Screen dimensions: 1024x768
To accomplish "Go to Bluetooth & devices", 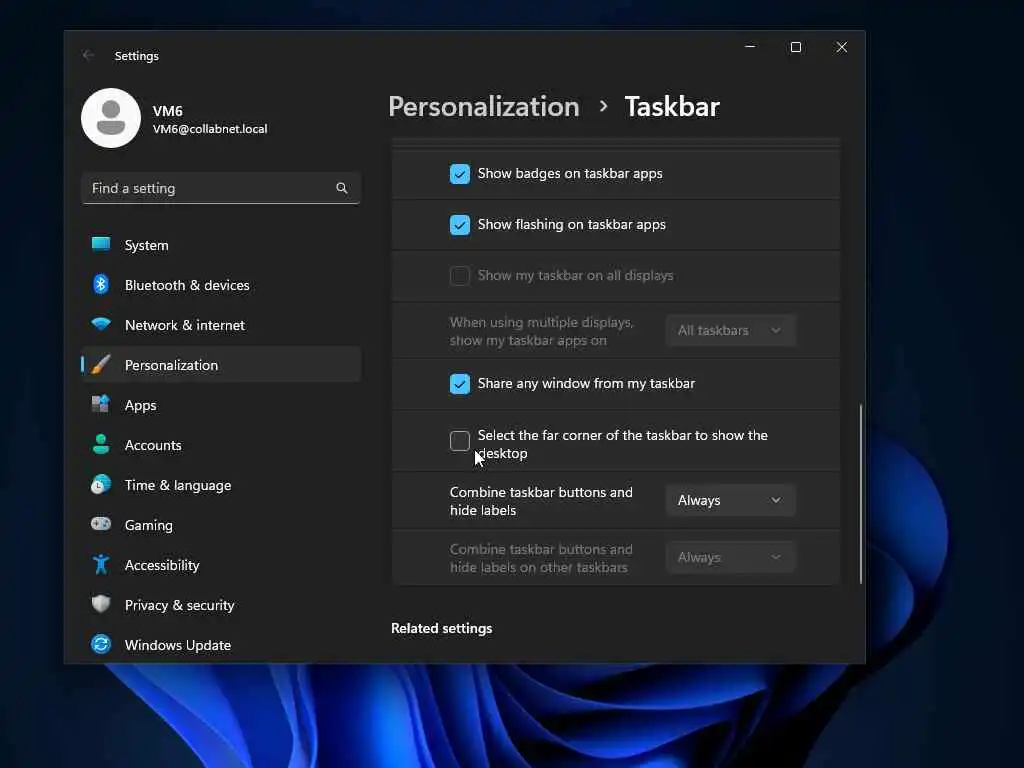I will (221, 285).
